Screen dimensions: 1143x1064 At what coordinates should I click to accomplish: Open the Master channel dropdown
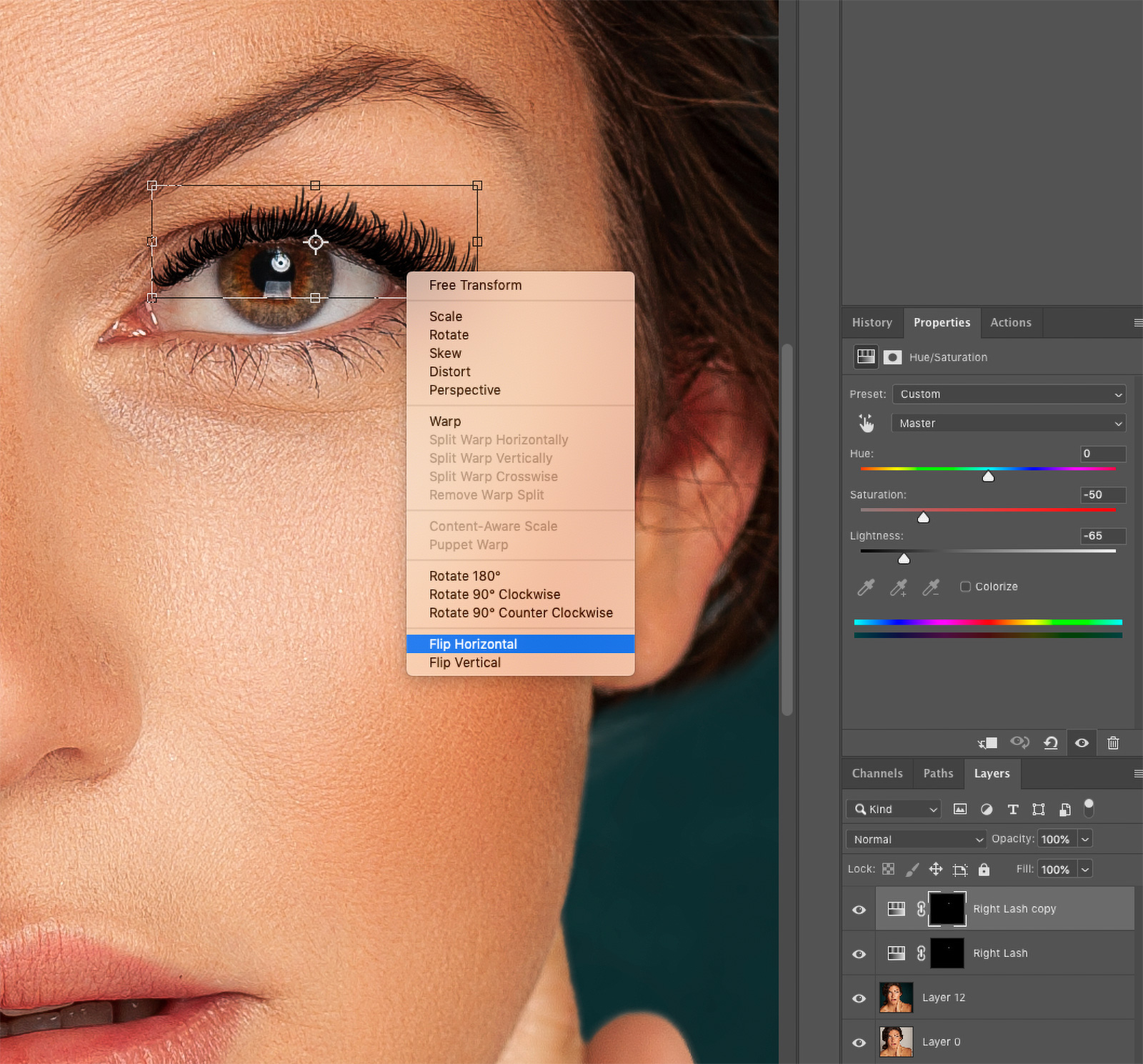1009,423
